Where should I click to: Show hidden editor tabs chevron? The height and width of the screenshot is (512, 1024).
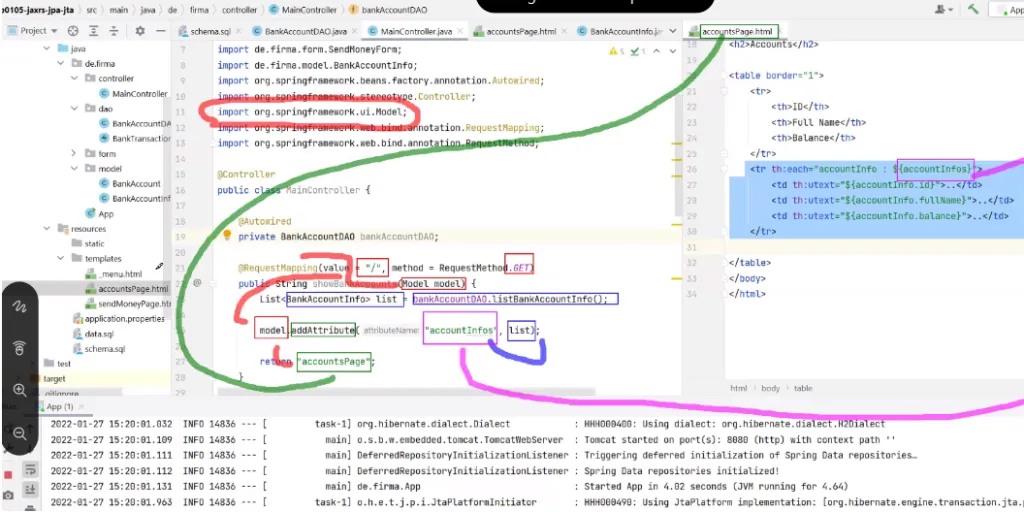[x=673, y=31]
